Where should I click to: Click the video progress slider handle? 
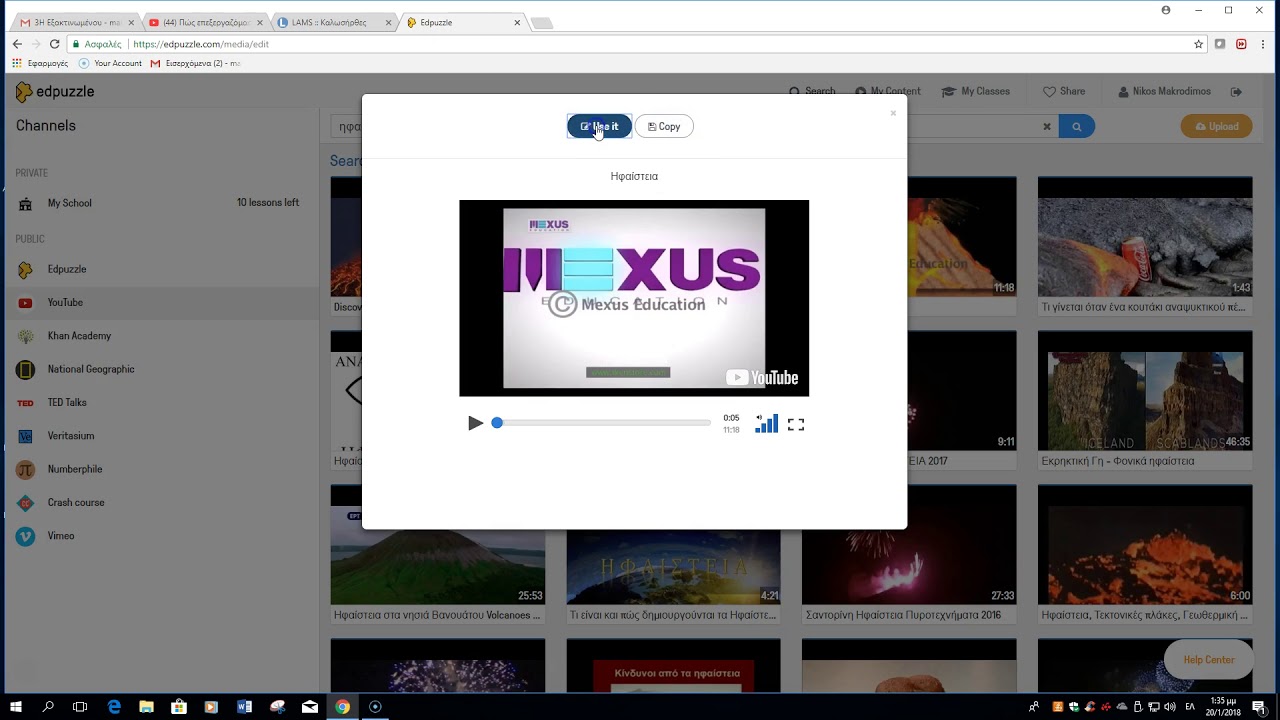tap(497, 423)
